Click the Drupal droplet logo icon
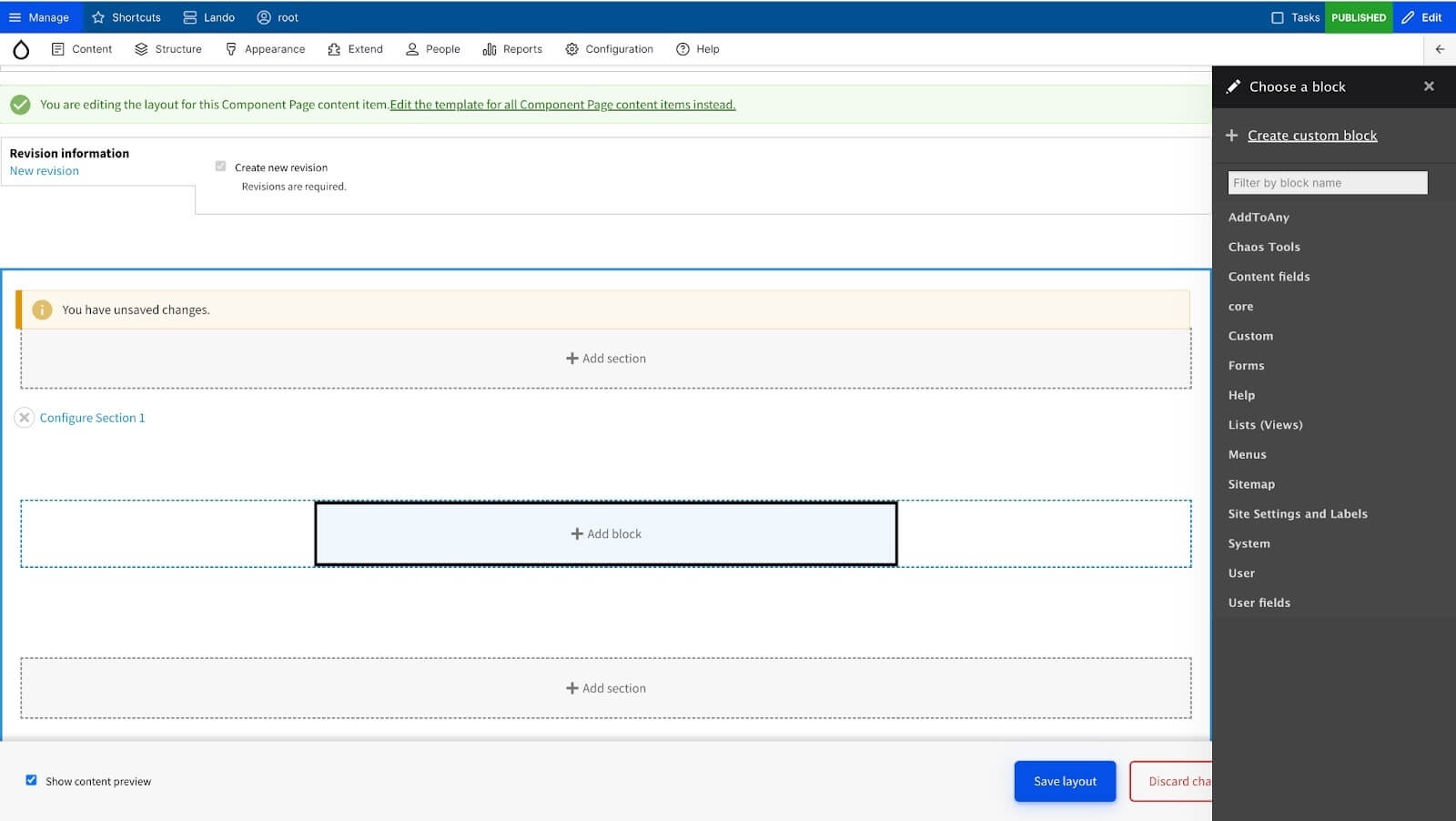Screen dimensions: 1456x821 click(20, 49)
